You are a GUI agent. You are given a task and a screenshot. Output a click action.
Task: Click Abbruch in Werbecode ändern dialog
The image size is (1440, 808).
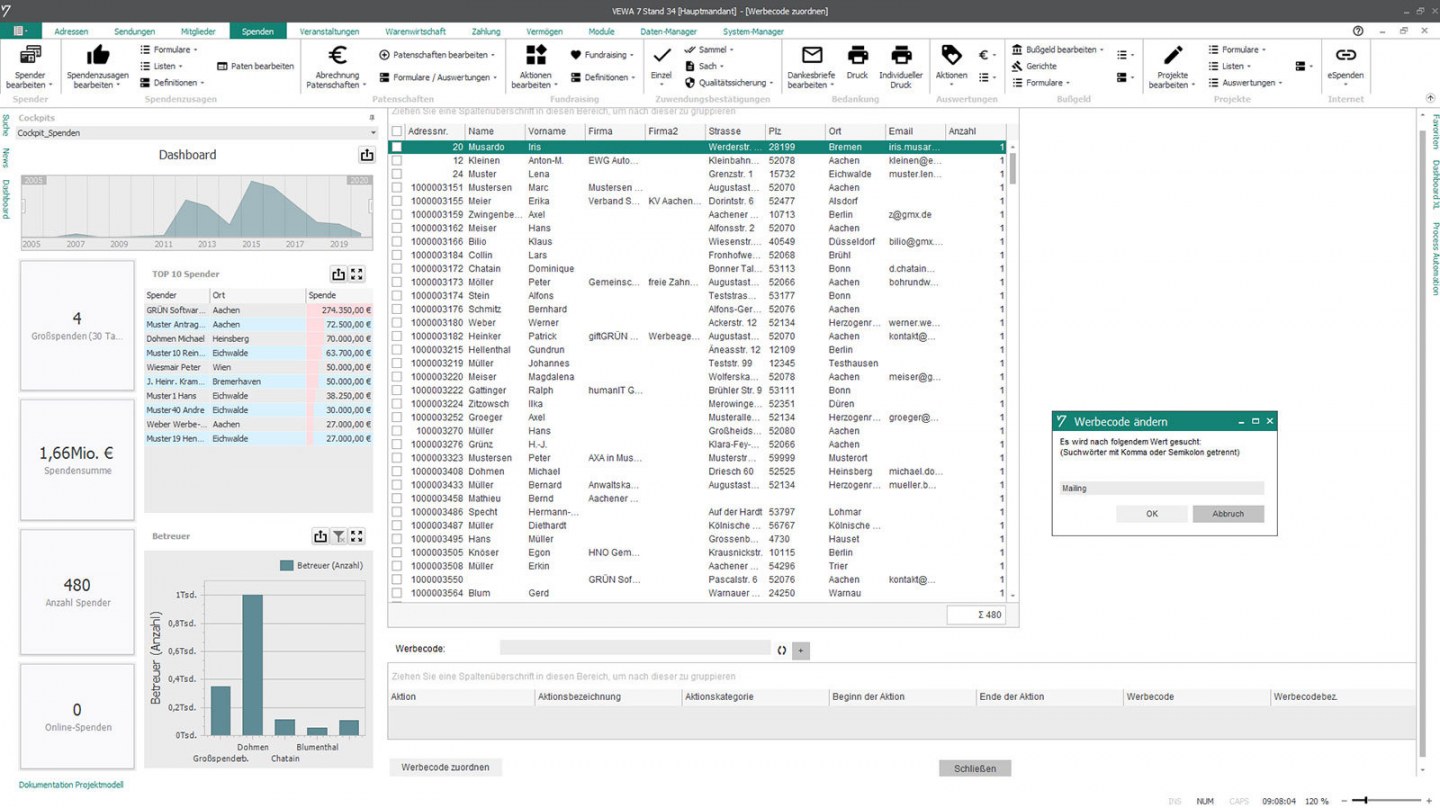coord(1228,513)
